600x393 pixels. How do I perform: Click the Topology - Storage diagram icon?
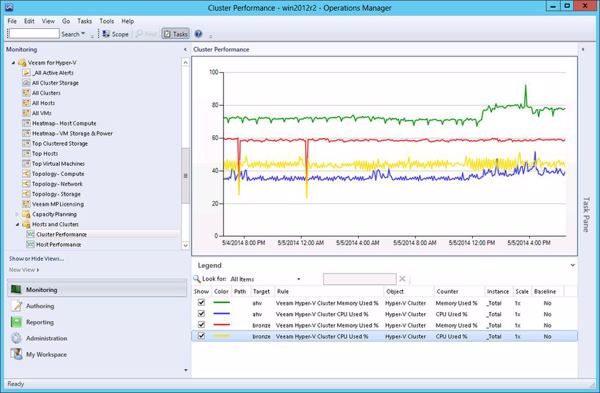pyautogui.click(x=26, y=194)
